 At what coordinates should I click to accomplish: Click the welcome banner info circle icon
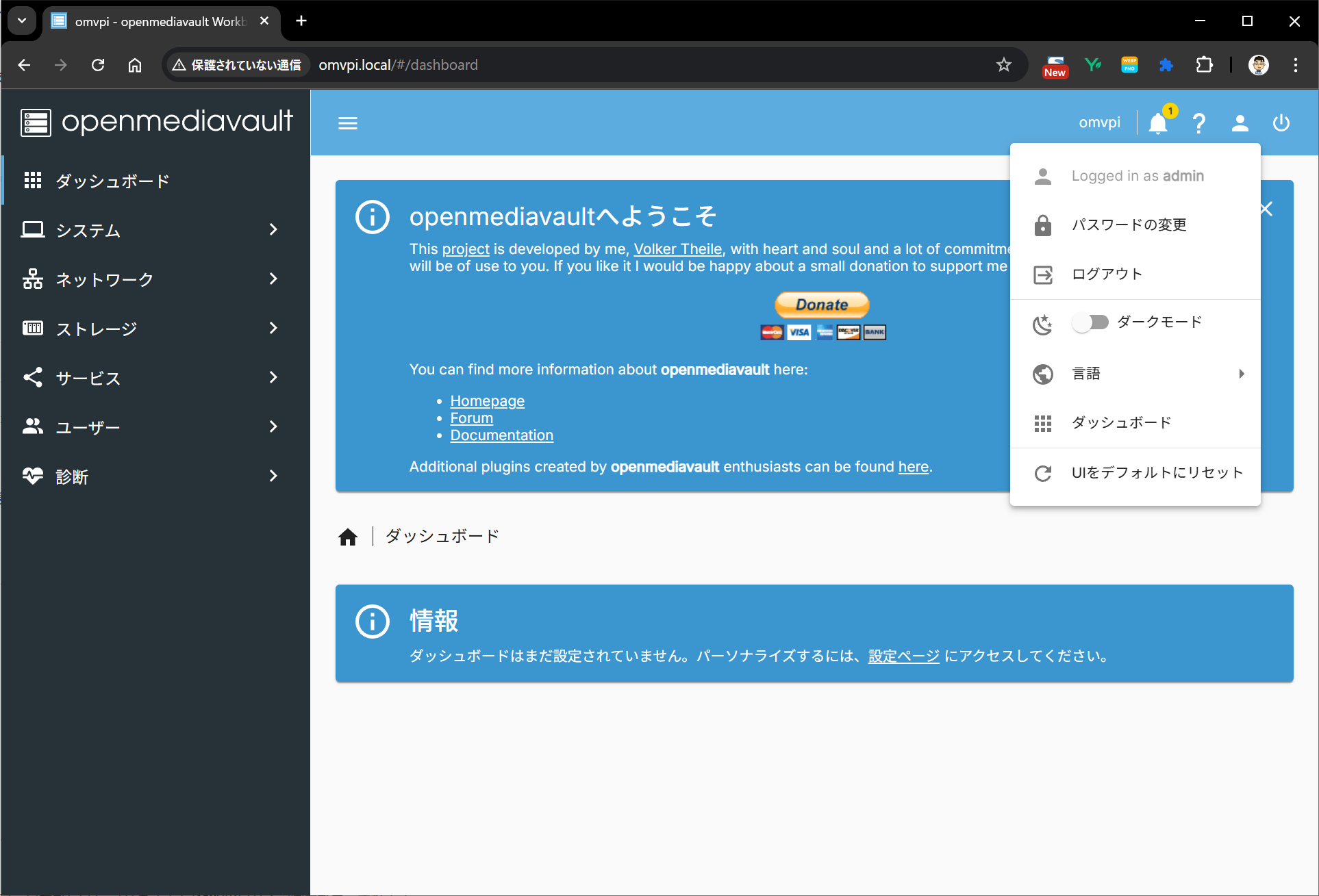click(x=373, y=217)
